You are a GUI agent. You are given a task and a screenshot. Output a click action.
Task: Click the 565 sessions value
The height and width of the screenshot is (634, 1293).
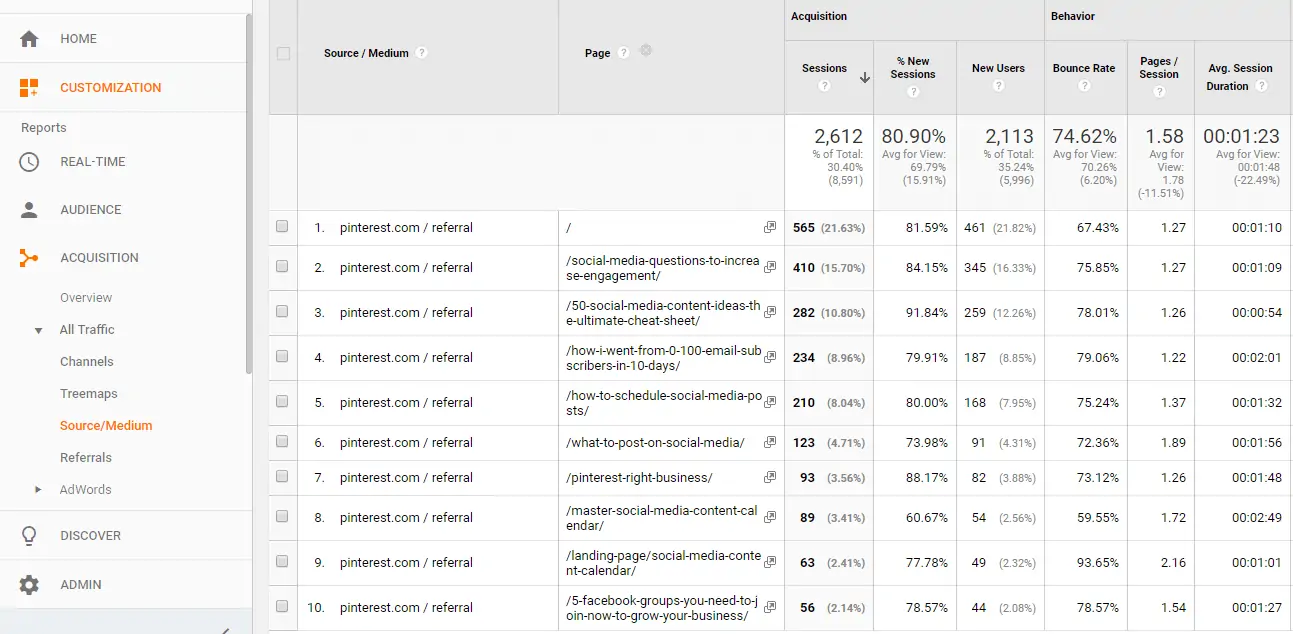pos(804,228)
